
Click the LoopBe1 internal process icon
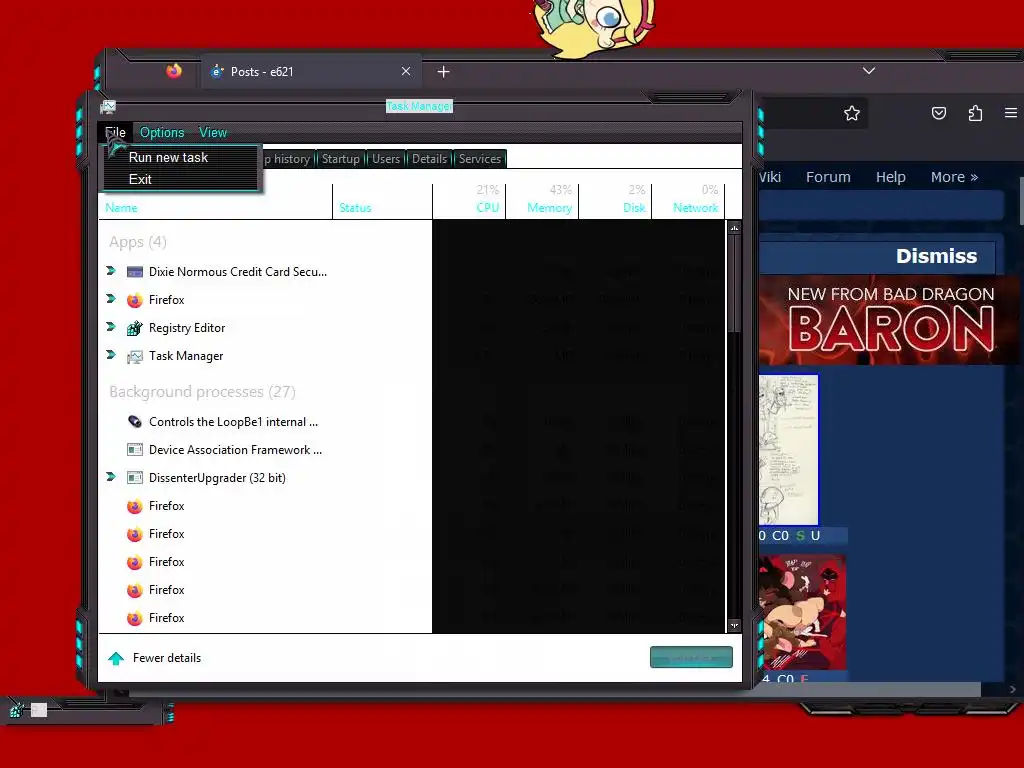[135, 422]
